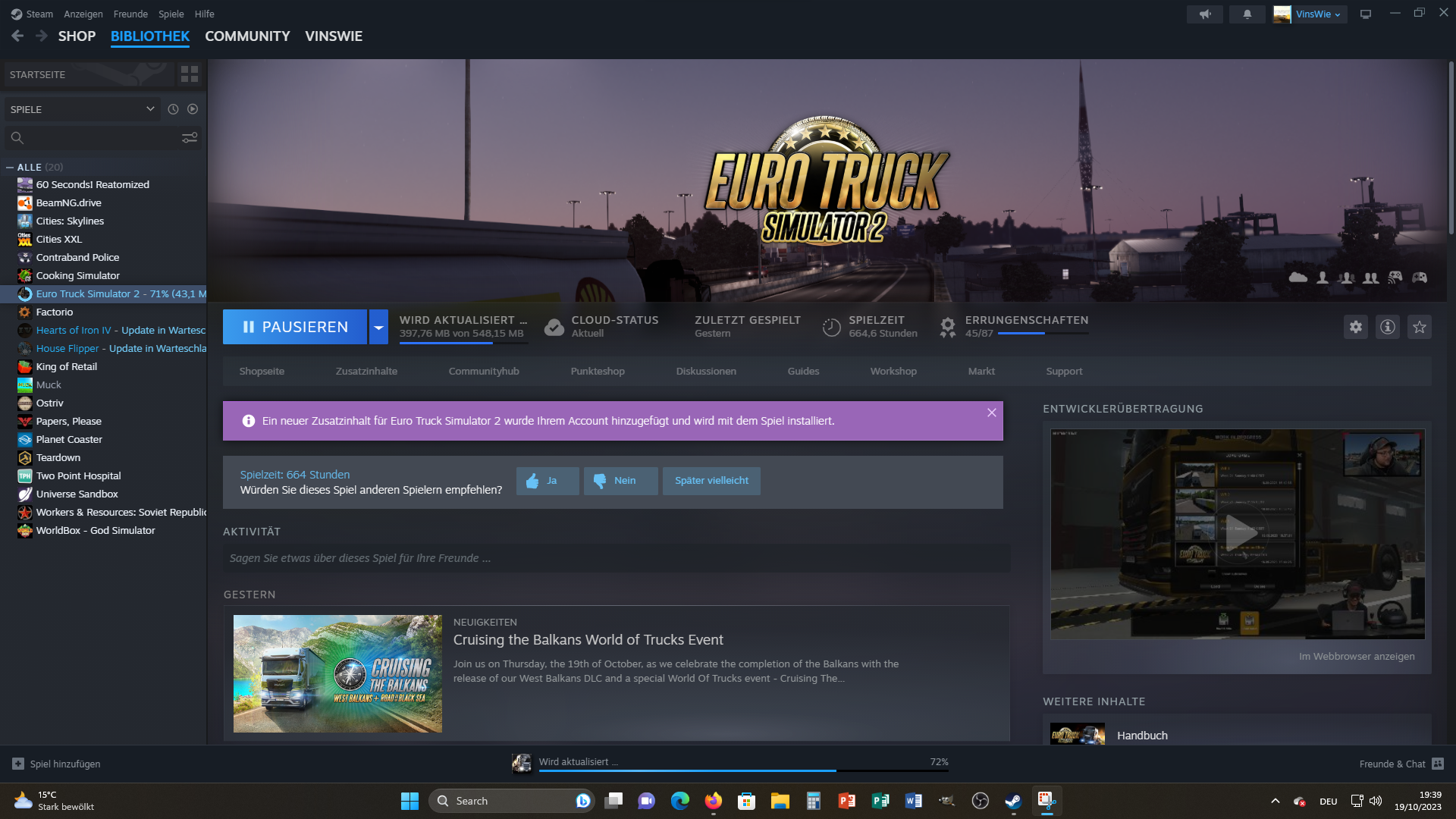Select Factorio in the library
This screenshot has width=1456, height=819.
55,312
